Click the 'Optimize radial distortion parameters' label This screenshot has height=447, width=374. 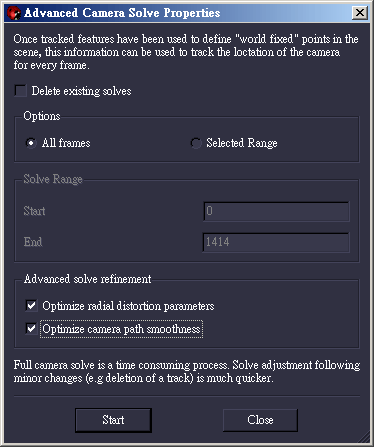coord(128,306)
